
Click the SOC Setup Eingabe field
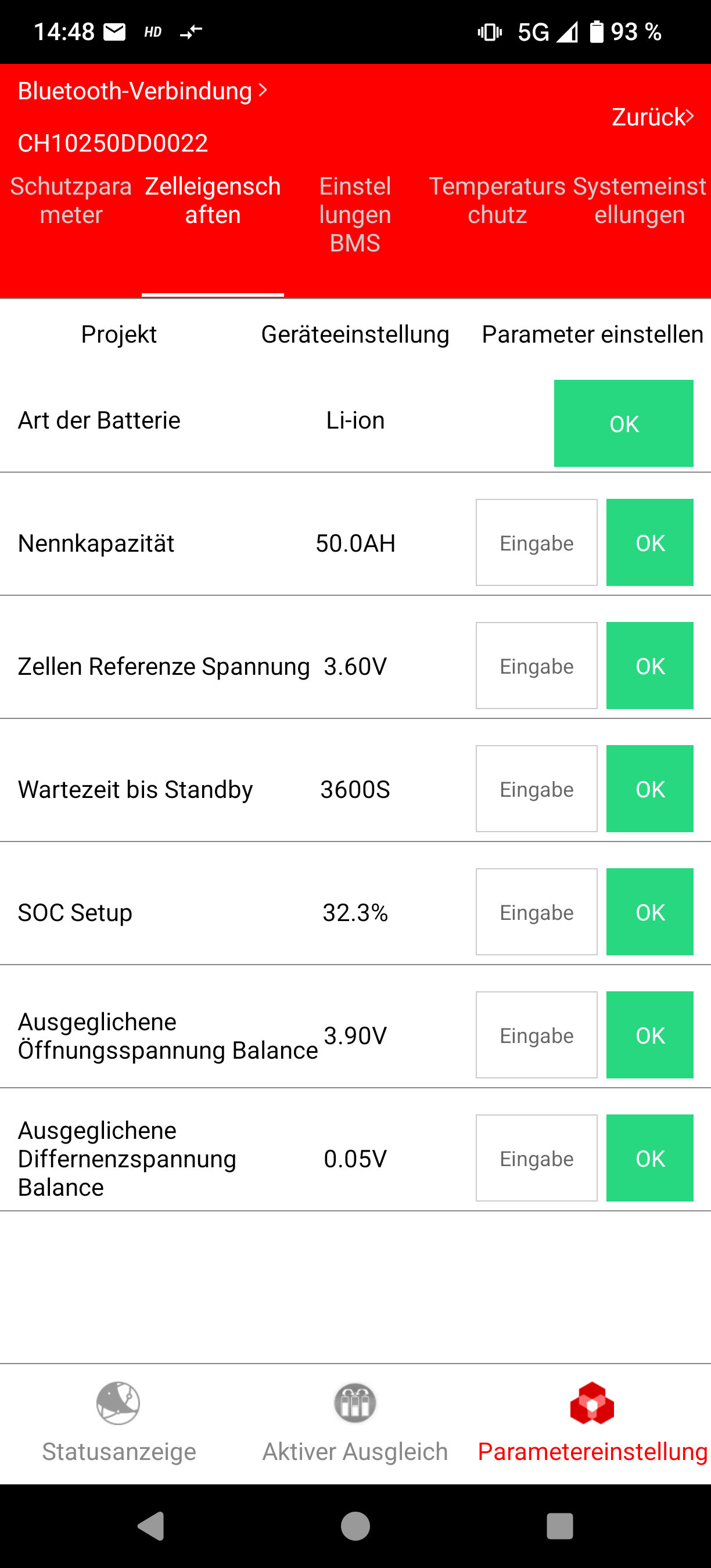click(536, 912)
